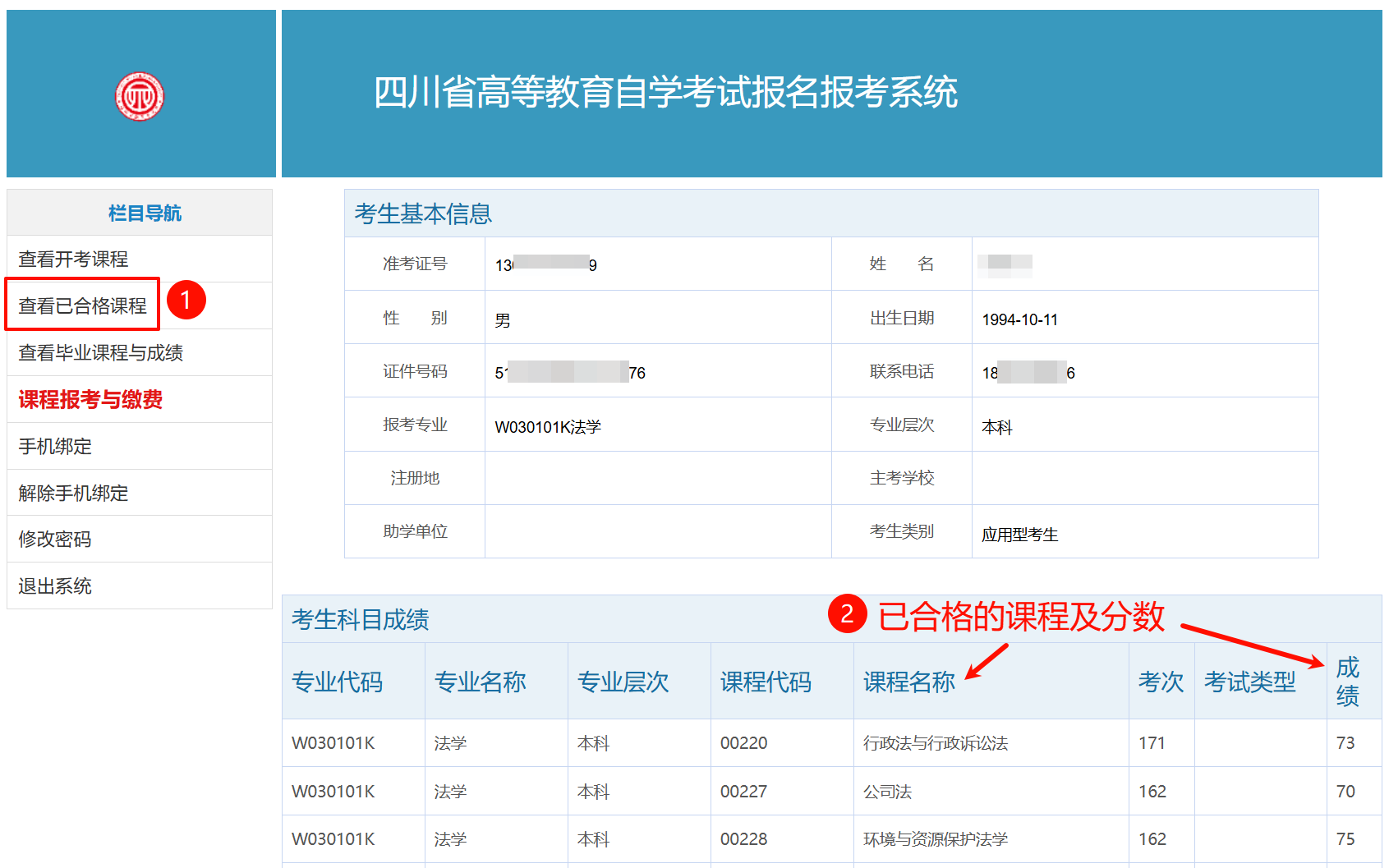Click the red circular emblem logo
The height and width of the screenshot is (868, 1389).
tap(140, 96)
